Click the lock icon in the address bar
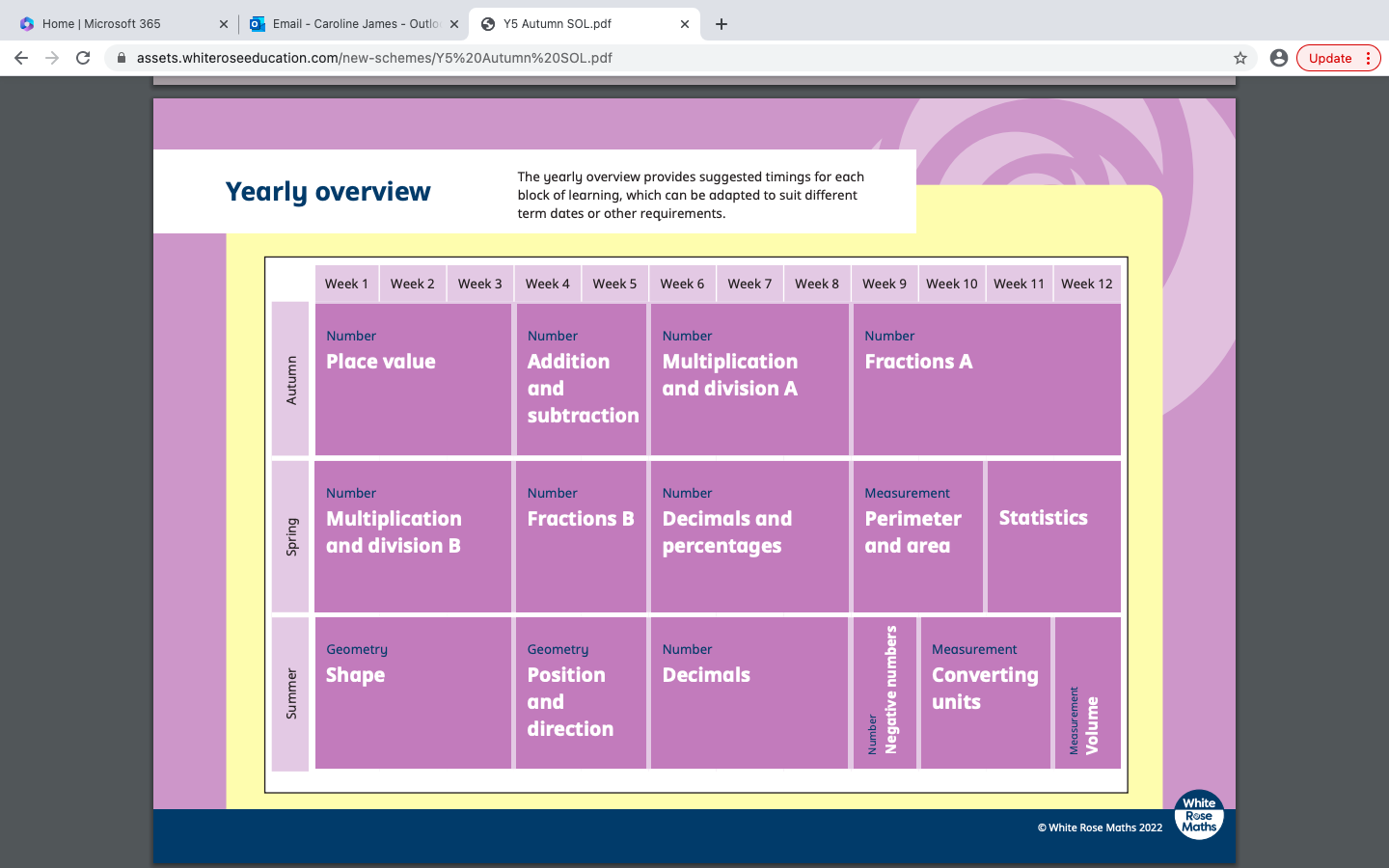This screenshot has height=868, width=1389. 122,58
